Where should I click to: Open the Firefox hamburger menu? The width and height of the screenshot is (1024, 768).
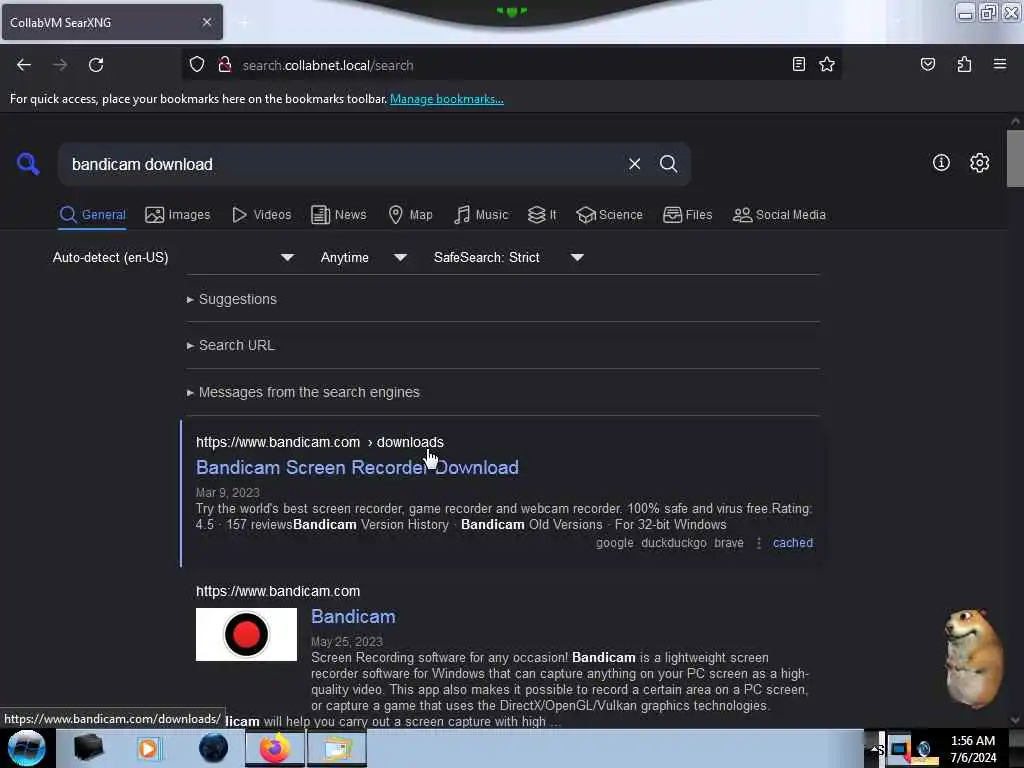pyautogui.click(x=999, y=64)
